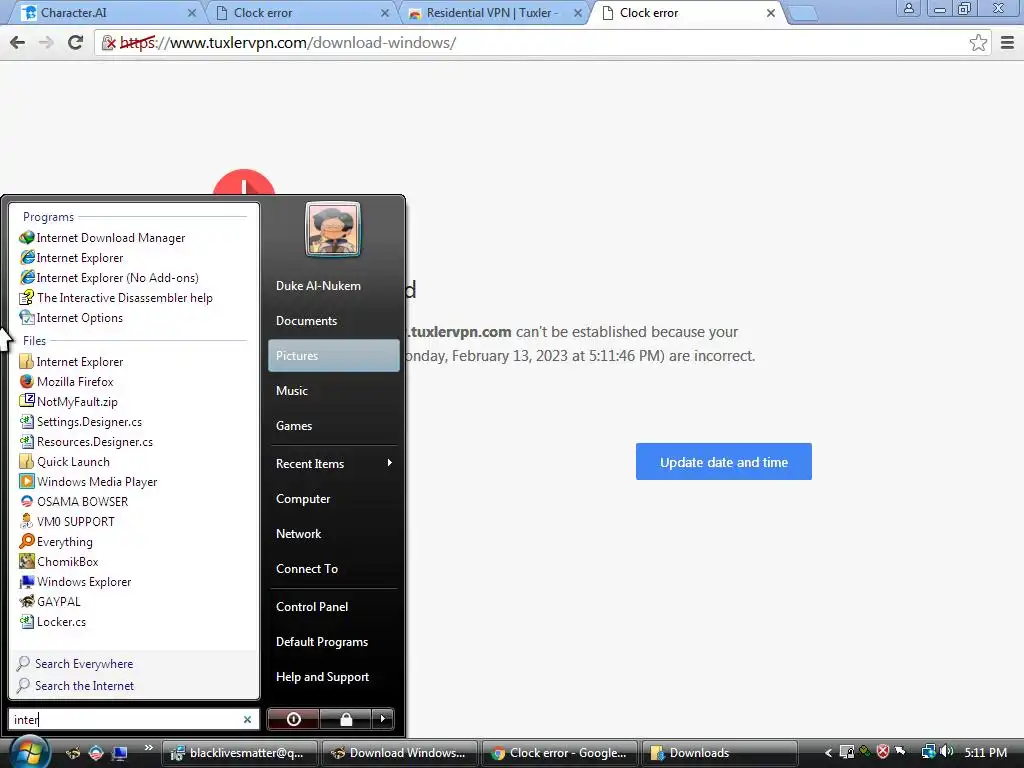Open the Chrome hamburger menu
The image size is (1024, 768).
tap(1007, 42)
